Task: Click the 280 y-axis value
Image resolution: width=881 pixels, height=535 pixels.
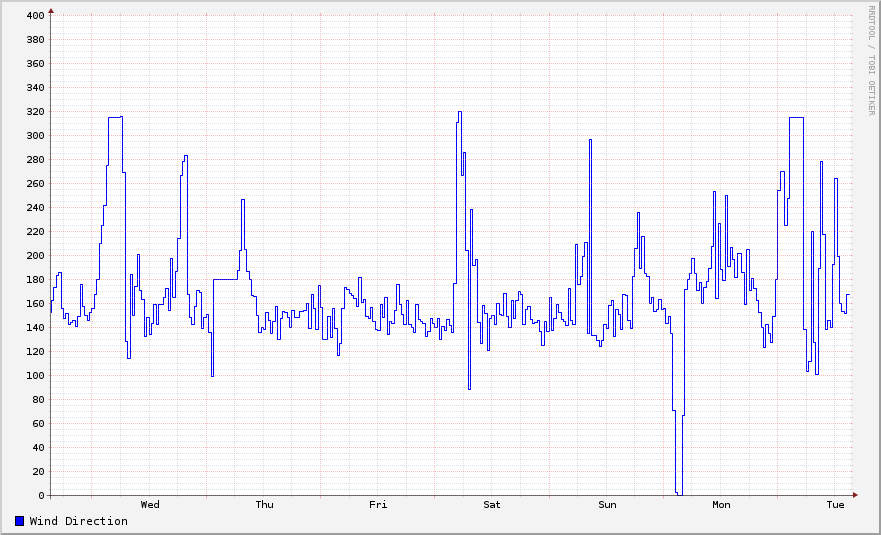Action: [35, 160]
